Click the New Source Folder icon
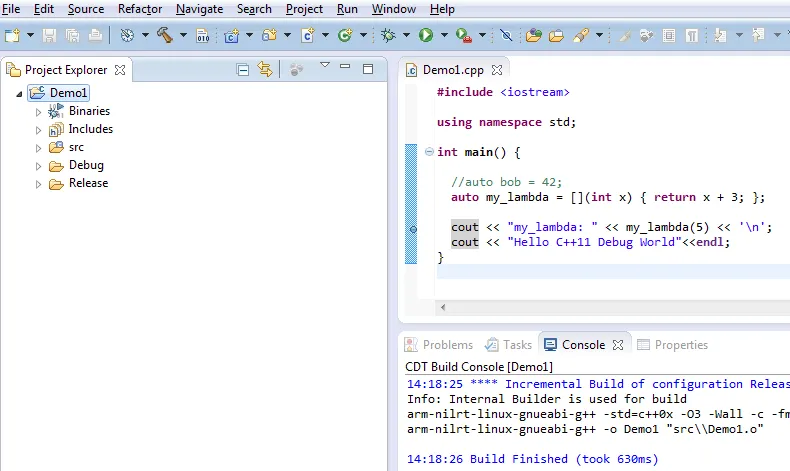The image size is (790, 471). coord(270,35)
